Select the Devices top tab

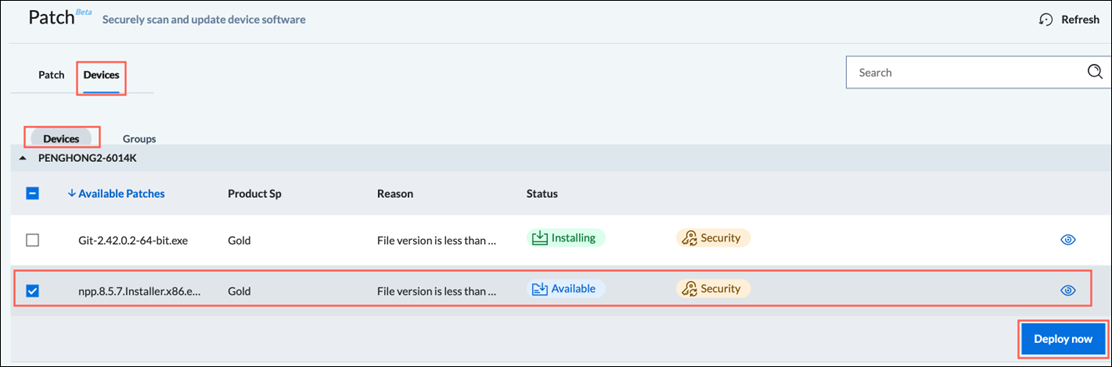click(x=101, y=75)
